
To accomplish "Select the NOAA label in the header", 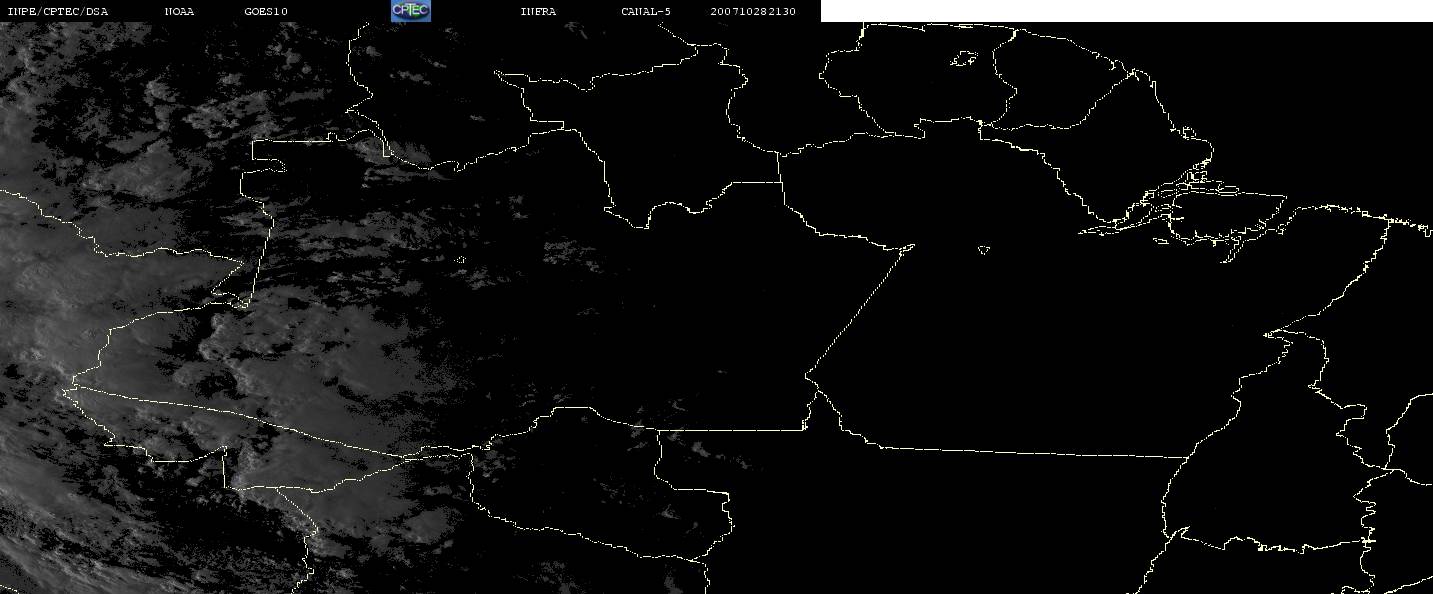I will coord(179,12).
